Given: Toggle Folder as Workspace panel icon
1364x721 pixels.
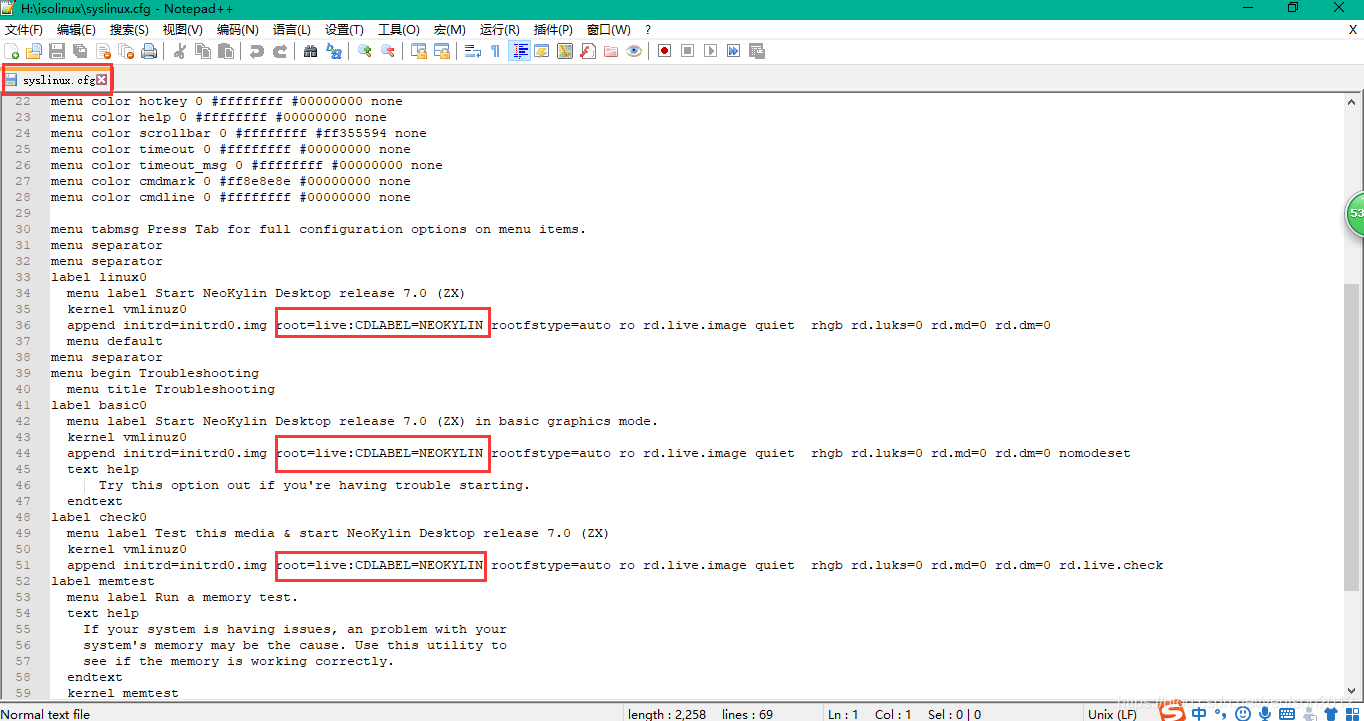Looking at the screenshot, I should coord(611,51).
